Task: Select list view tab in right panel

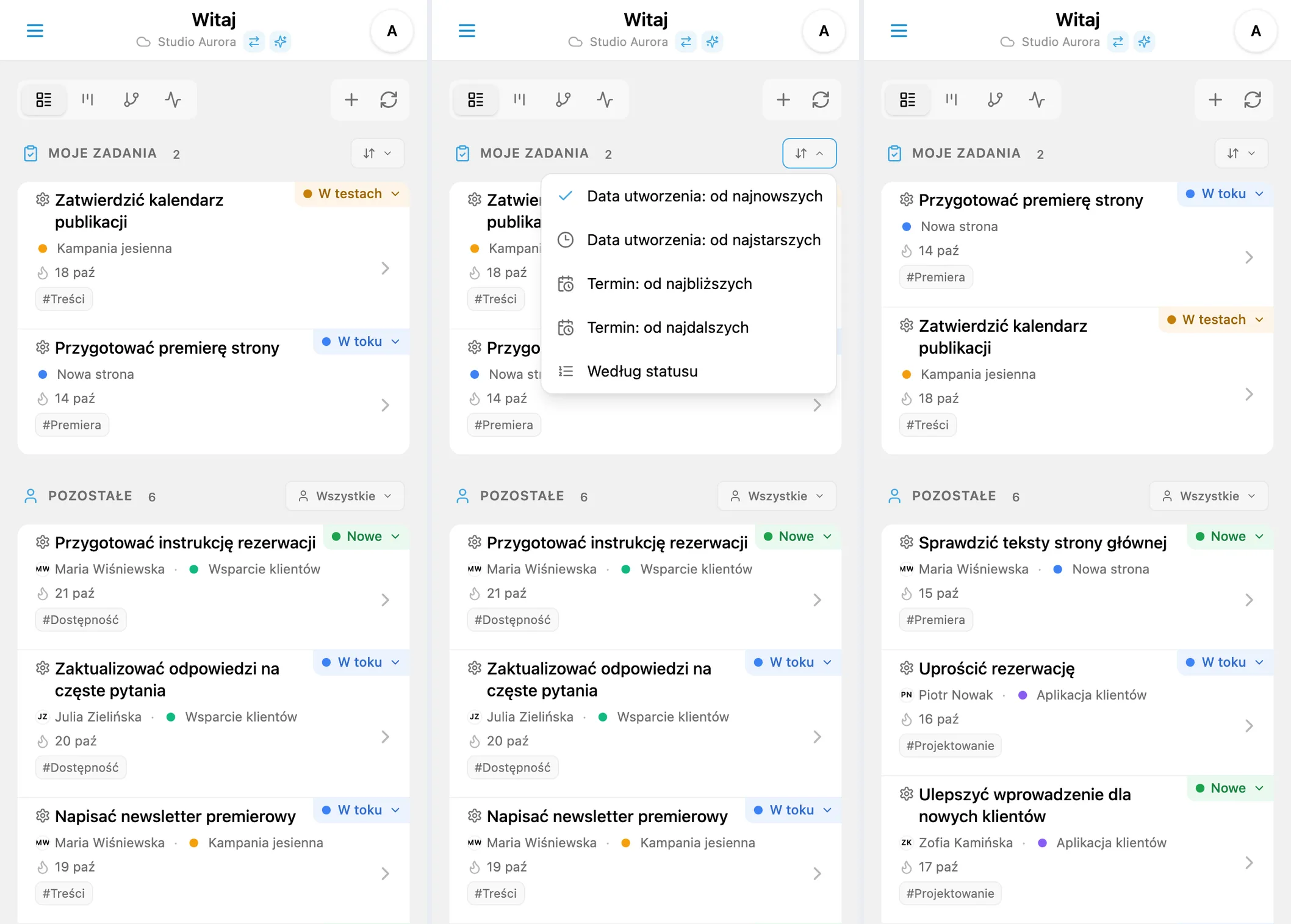Action: click(x=908, y=99)
